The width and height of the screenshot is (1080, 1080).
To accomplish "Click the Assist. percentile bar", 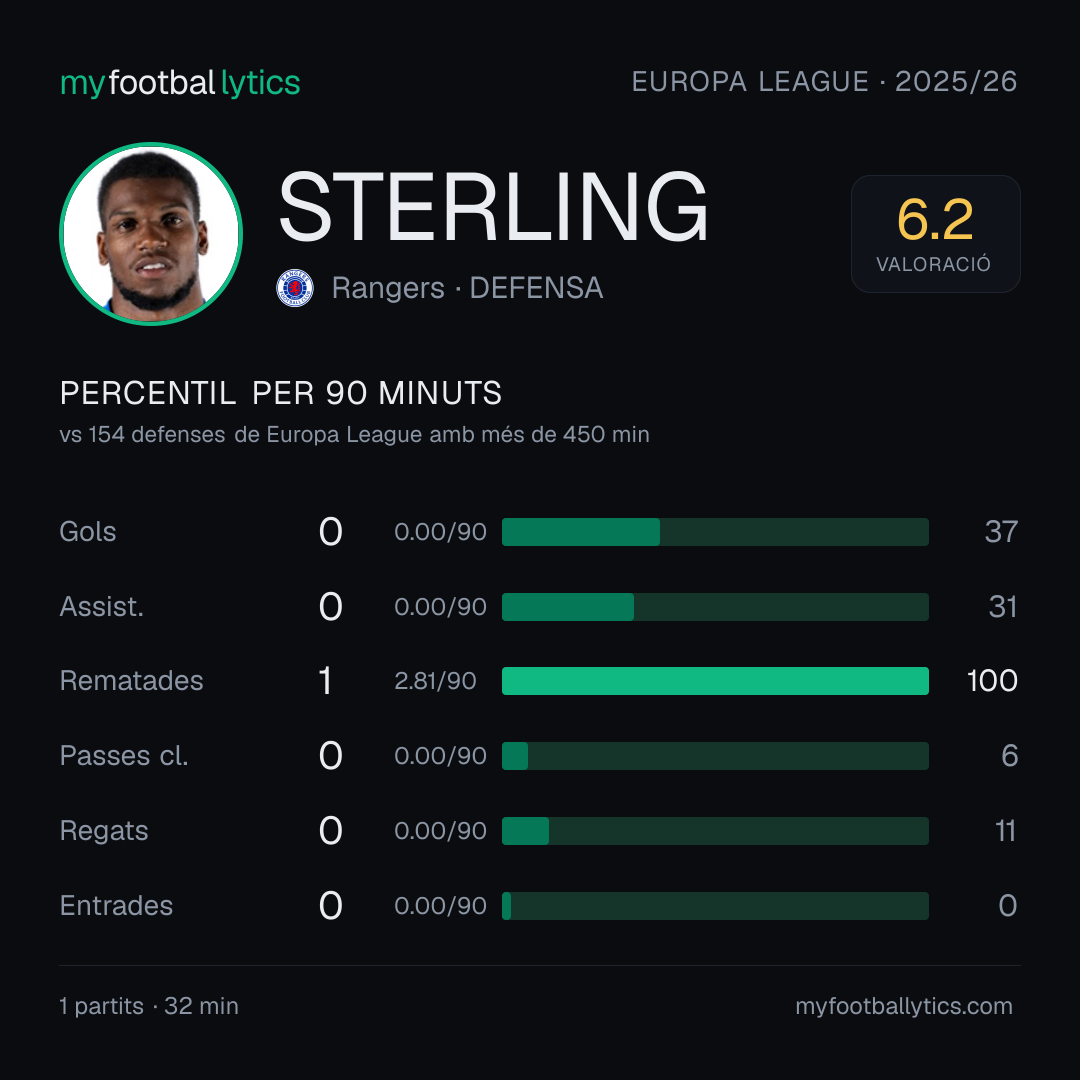I will [715, 607].
